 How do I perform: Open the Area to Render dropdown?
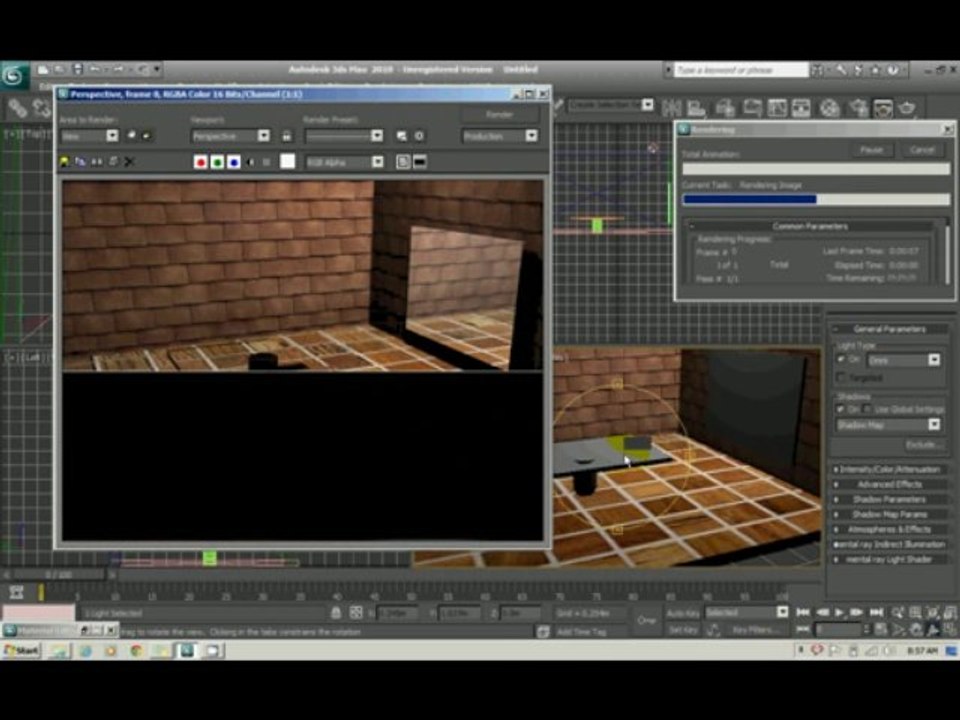click(89, 136)
